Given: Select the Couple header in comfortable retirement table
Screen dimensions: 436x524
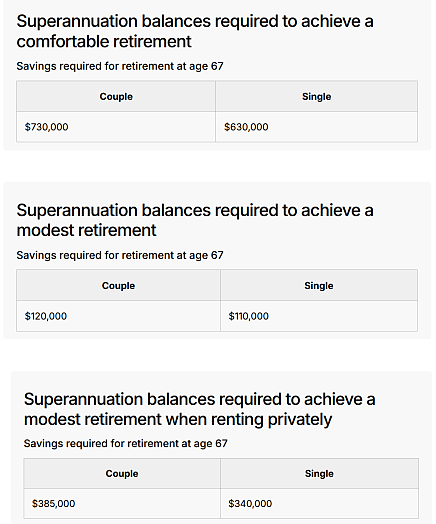Looking at the screenshot, I should [x=116, y=97].
